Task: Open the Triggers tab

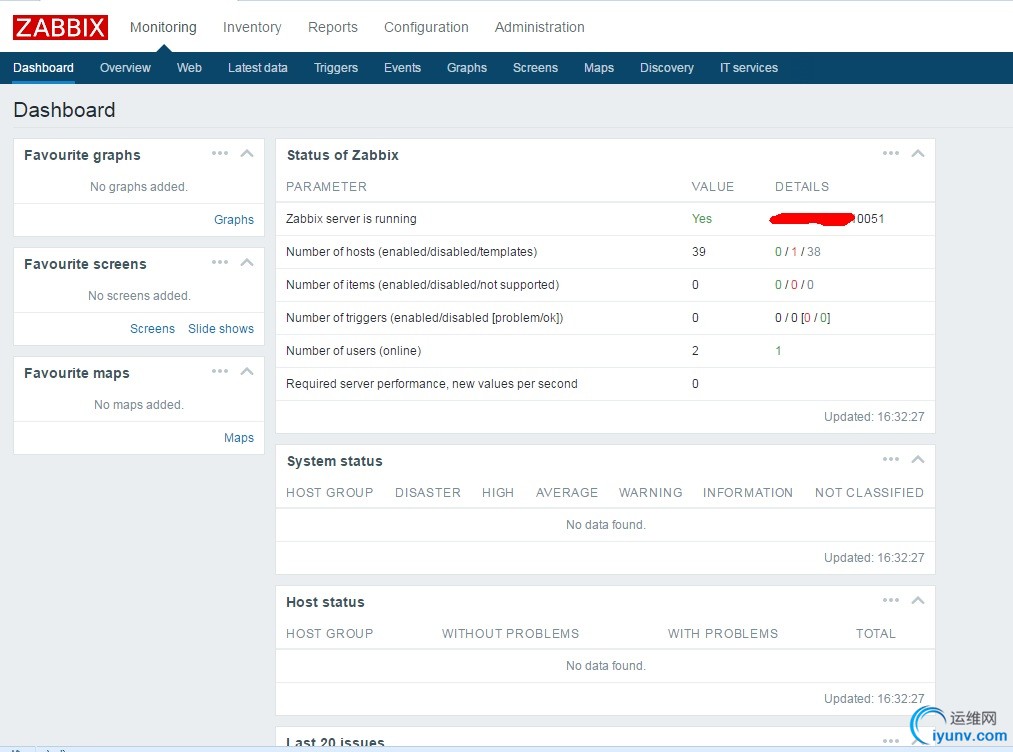Action: (x=336, y=68)
